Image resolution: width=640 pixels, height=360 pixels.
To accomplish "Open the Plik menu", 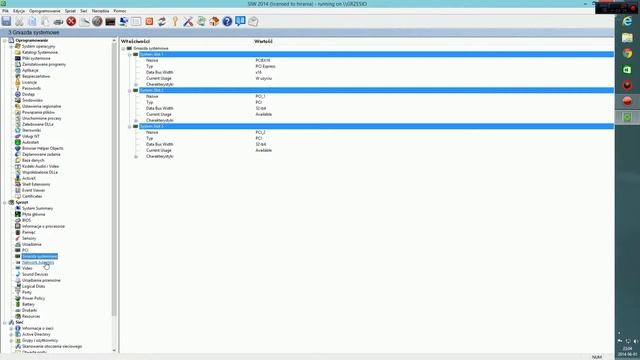I will (5, 11).
